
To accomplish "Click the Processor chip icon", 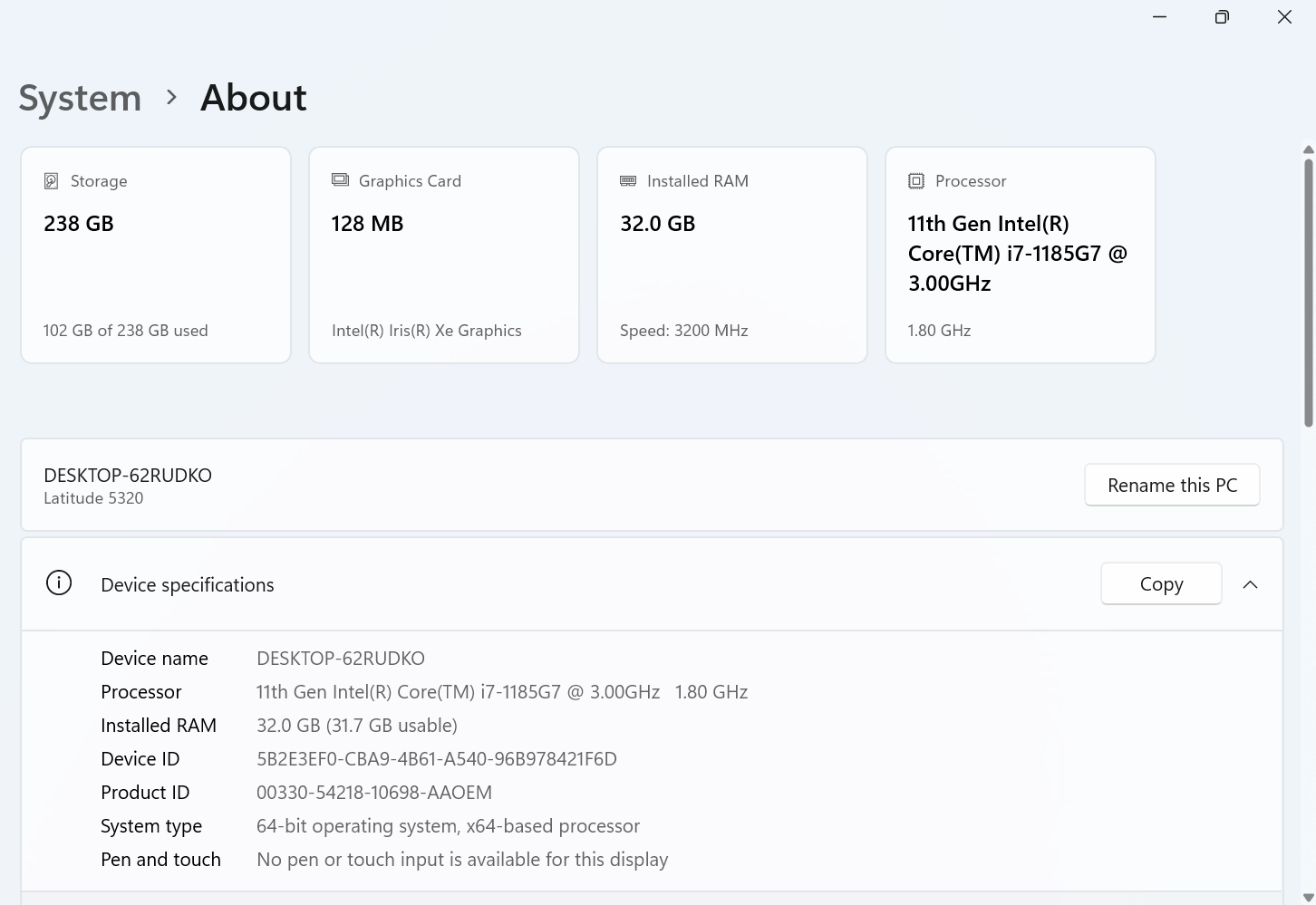I will click(916, 181).
